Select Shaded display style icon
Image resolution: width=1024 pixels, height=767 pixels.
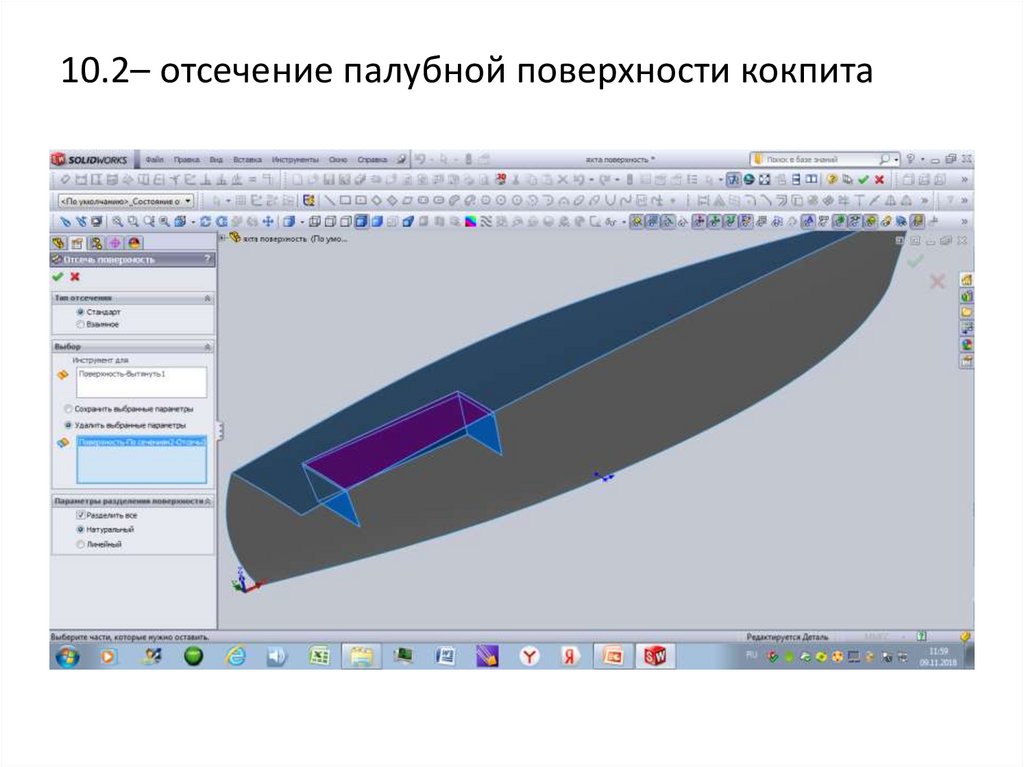coord(377,222)
